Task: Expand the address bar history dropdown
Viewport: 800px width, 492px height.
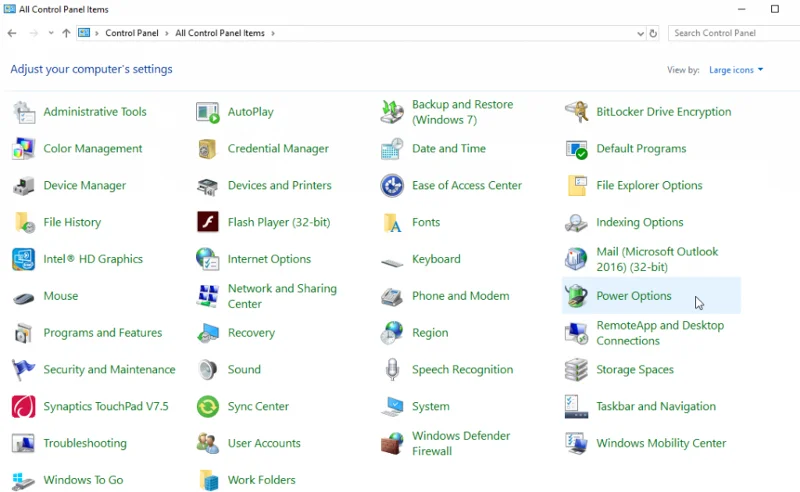Action: pos(640,34)
